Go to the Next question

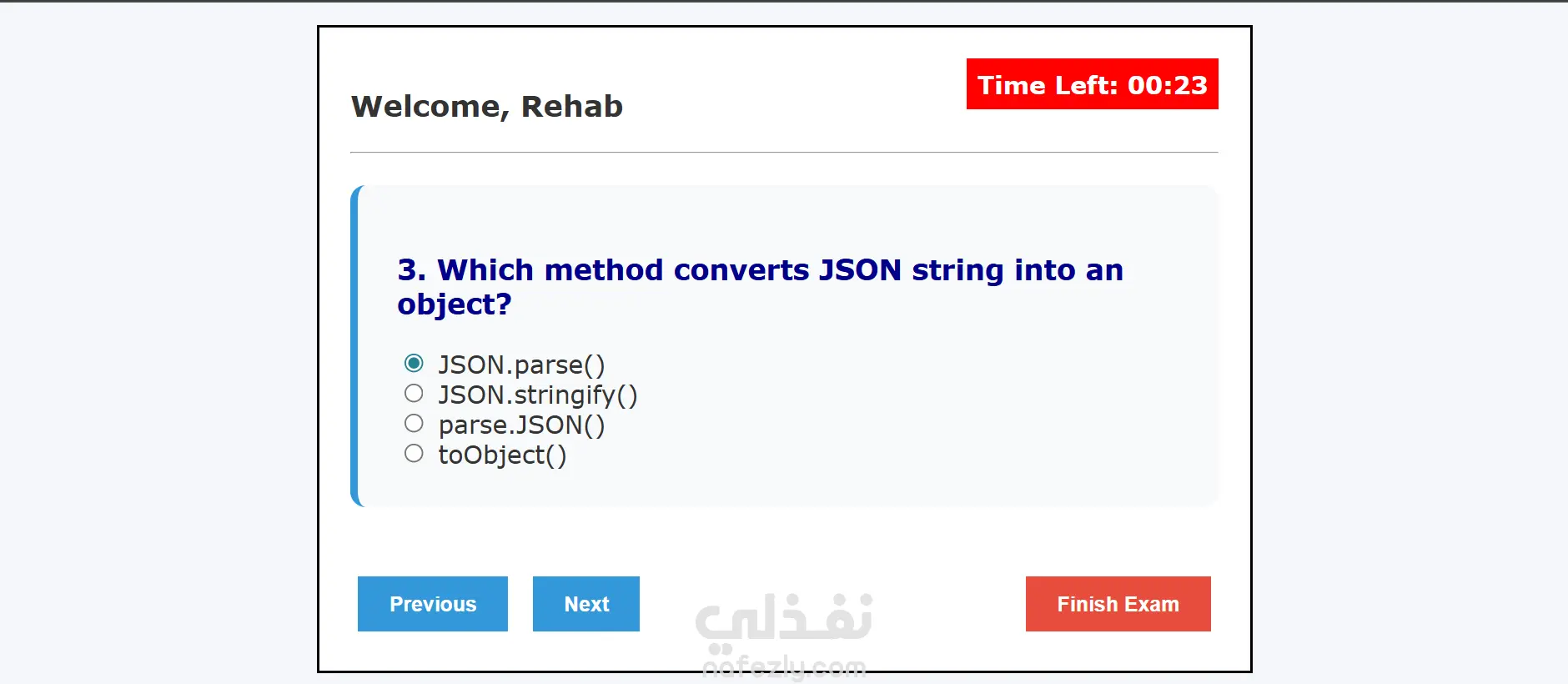coord(585,604)
